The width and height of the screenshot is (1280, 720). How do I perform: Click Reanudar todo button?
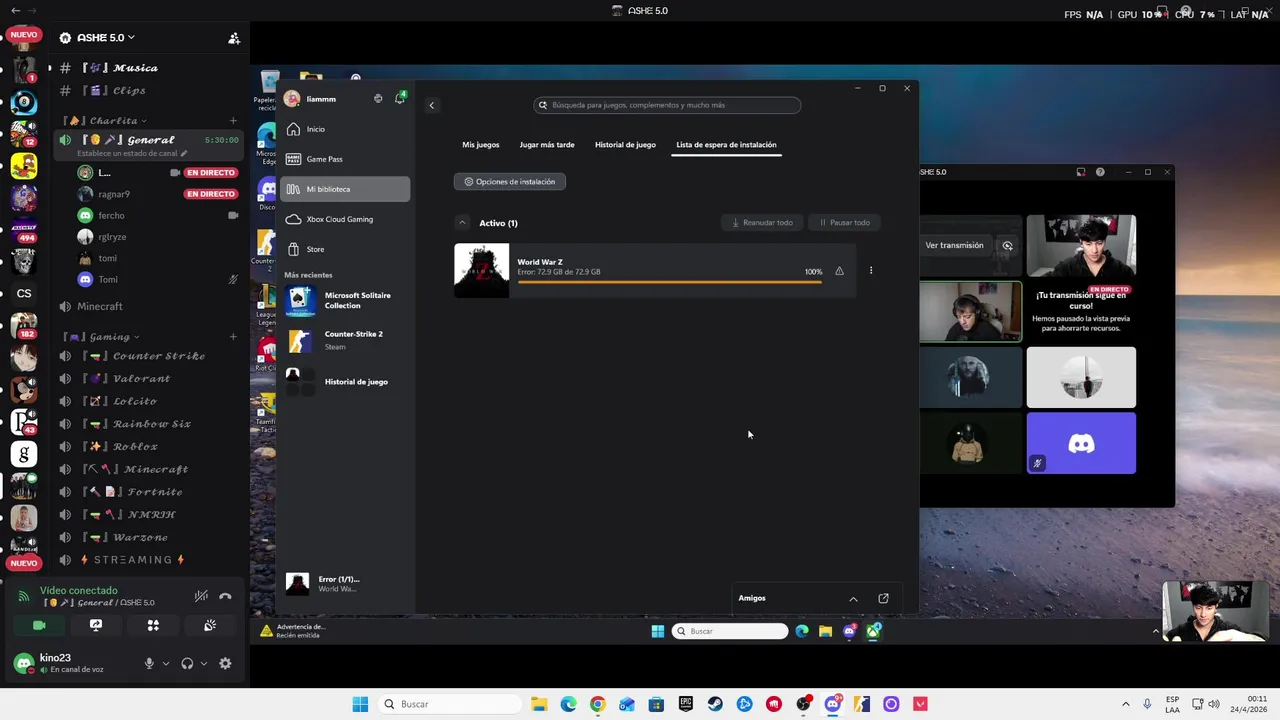(762, 223)
